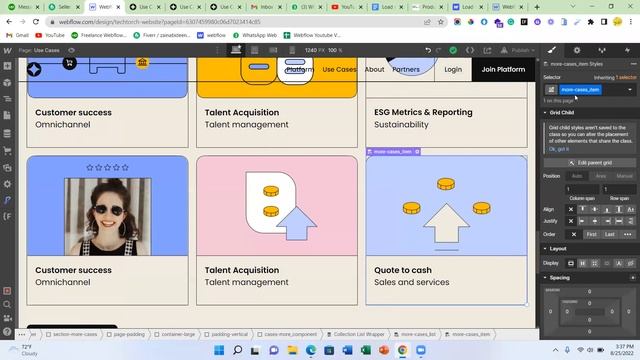
Task: Set Position to Area
Action: pyautogui.click(x=600, y=176)
